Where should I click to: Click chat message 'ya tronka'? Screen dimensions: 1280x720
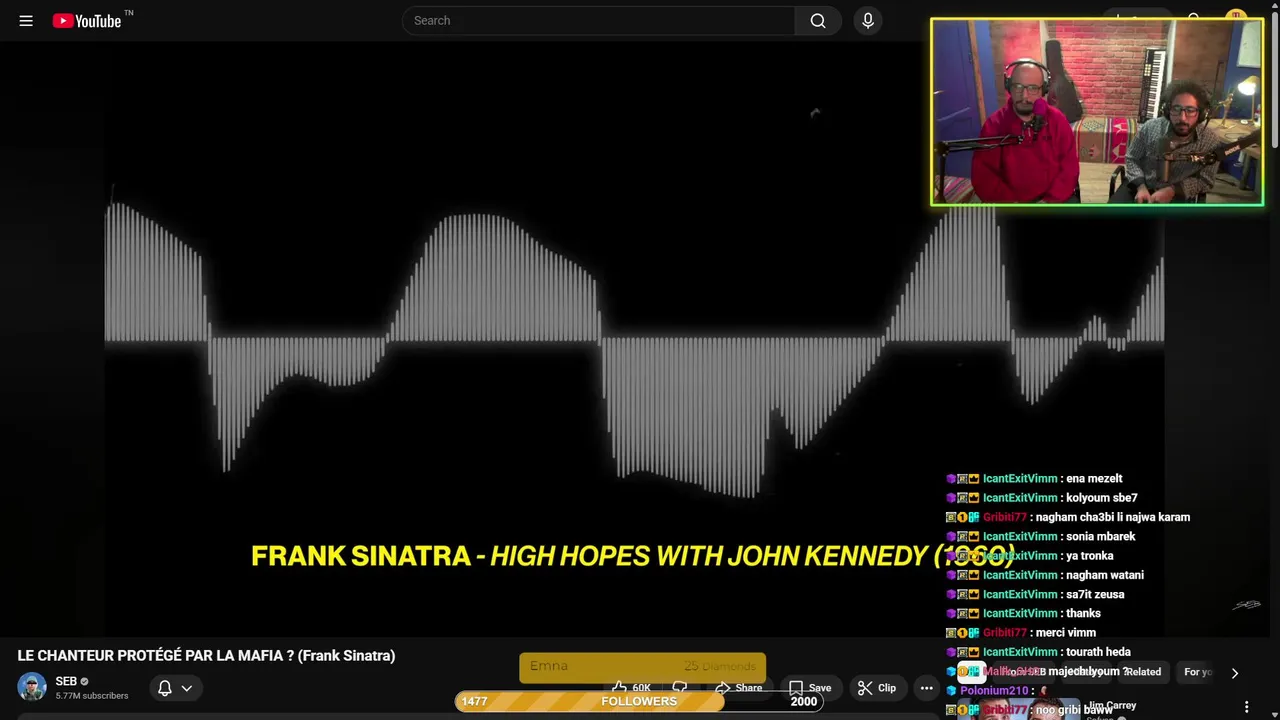click(x=1090, y=555)
